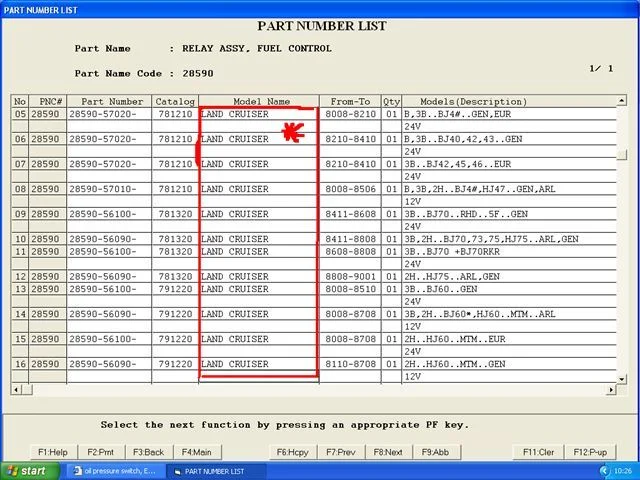Select row number 07 cell
Image resolution: width=640 pixels, height=480 pixels.
[20, 164]
